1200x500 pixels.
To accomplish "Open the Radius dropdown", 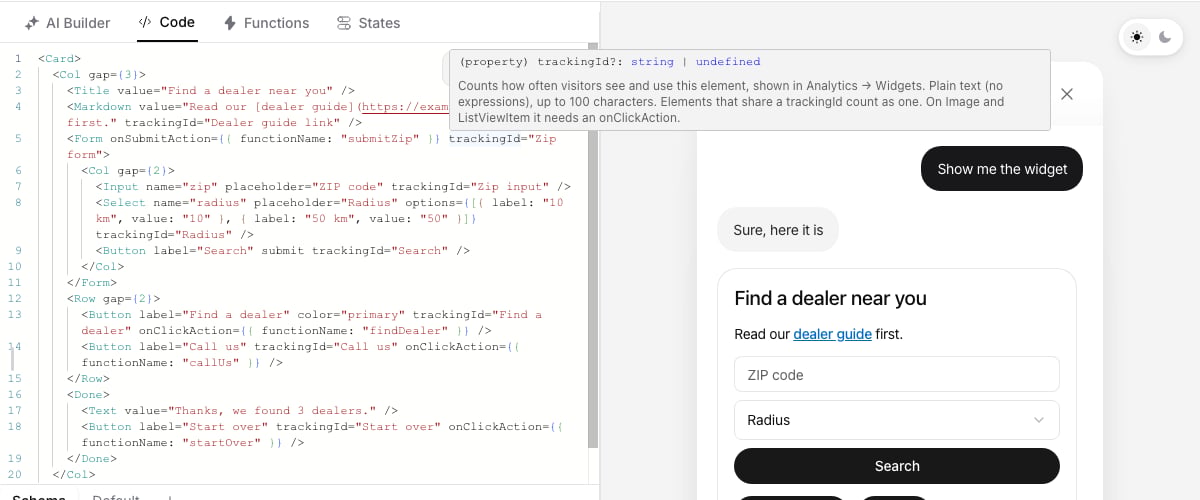I will click(x=897, y=420).
